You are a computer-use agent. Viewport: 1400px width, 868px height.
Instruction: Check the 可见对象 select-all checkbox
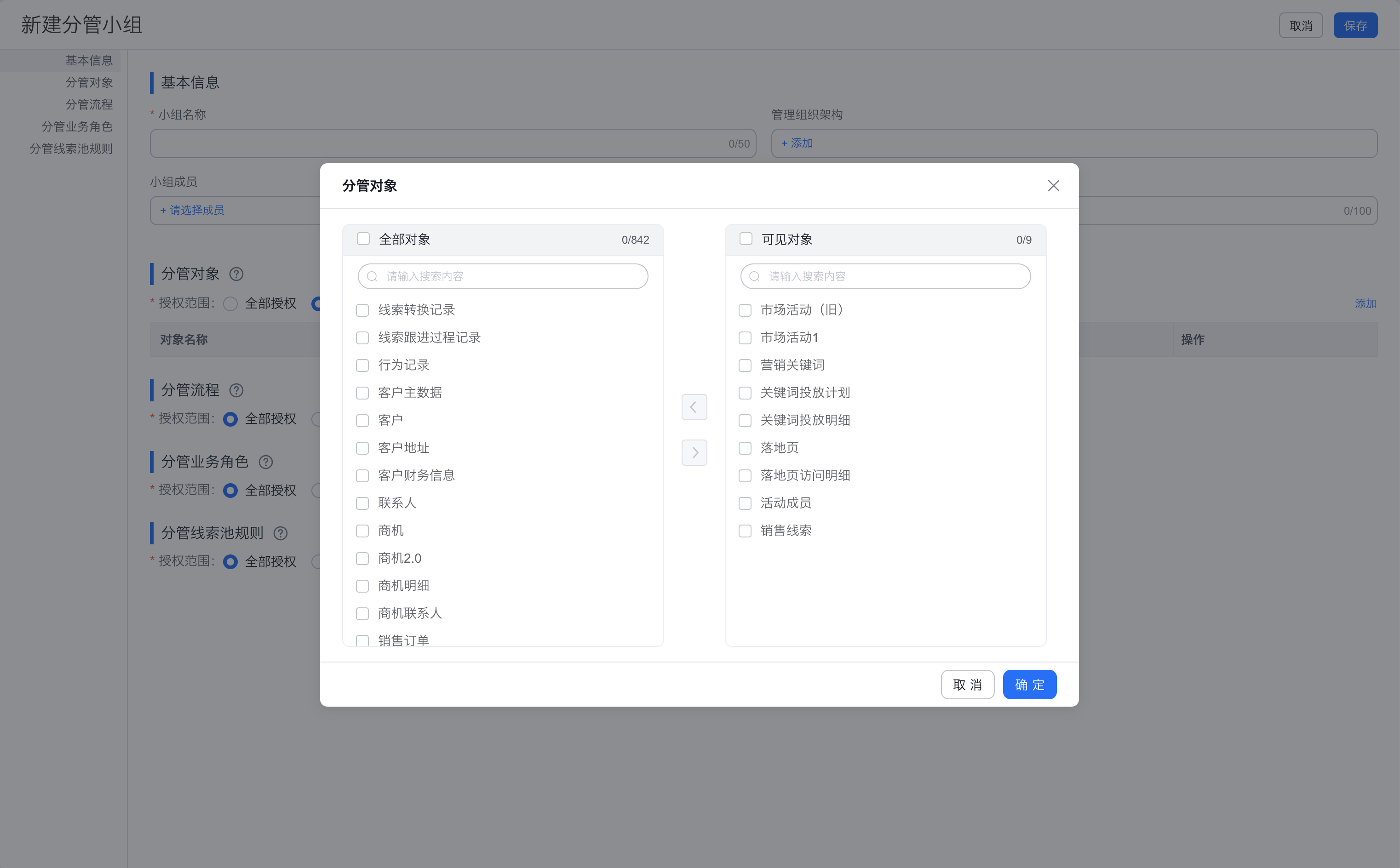click(x=746, y=239)
